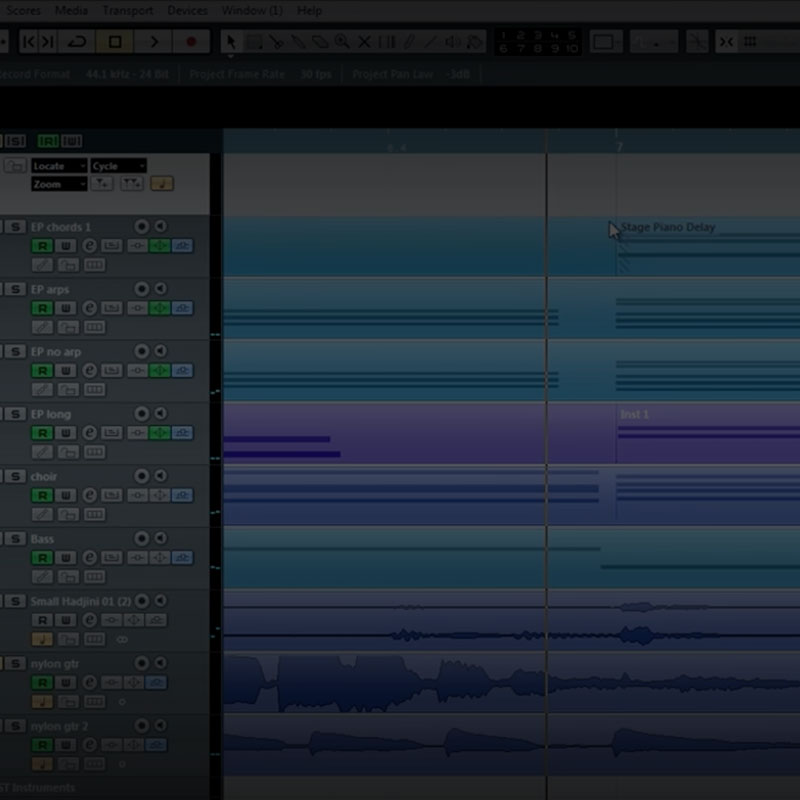Screen dimensions: 800x800
Task: Open channel settings 'e' for choir
Action: (89, 495)
